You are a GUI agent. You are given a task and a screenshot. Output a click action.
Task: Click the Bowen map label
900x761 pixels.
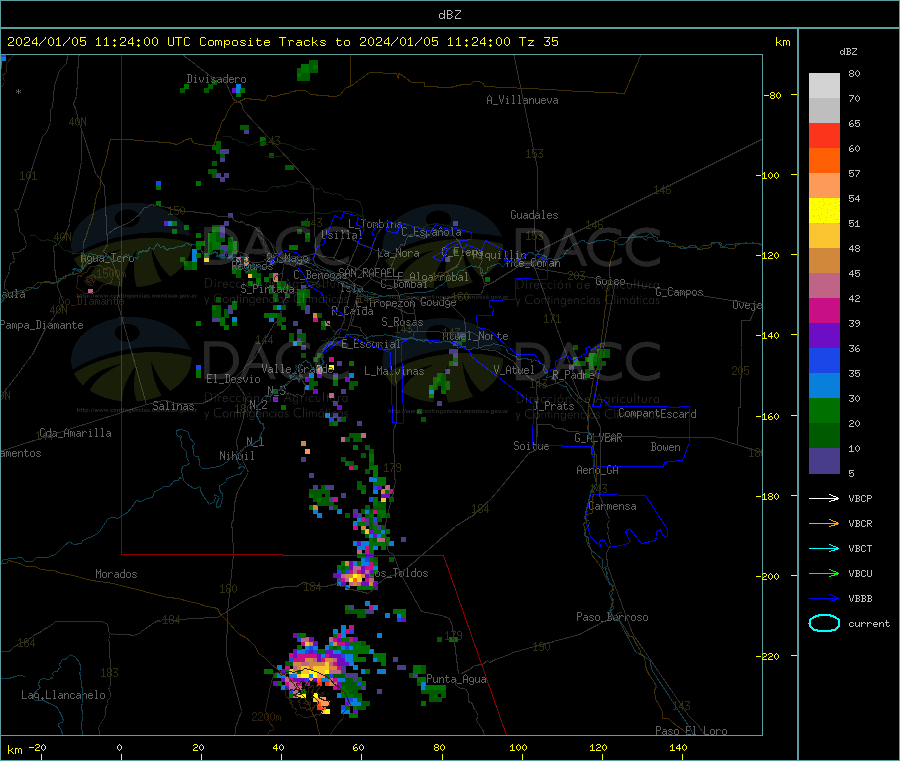click(x=666, y=447)
